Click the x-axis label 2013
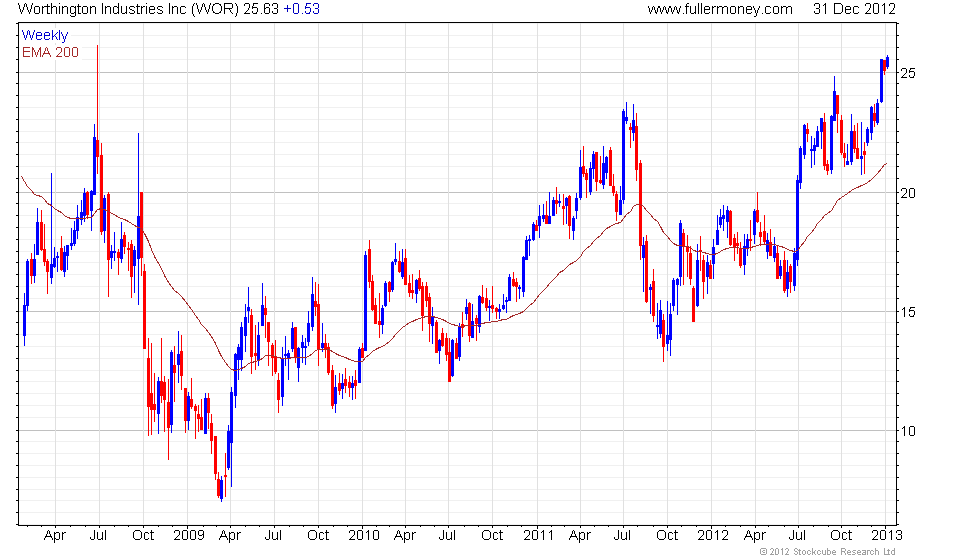 [x=887, y=535]
